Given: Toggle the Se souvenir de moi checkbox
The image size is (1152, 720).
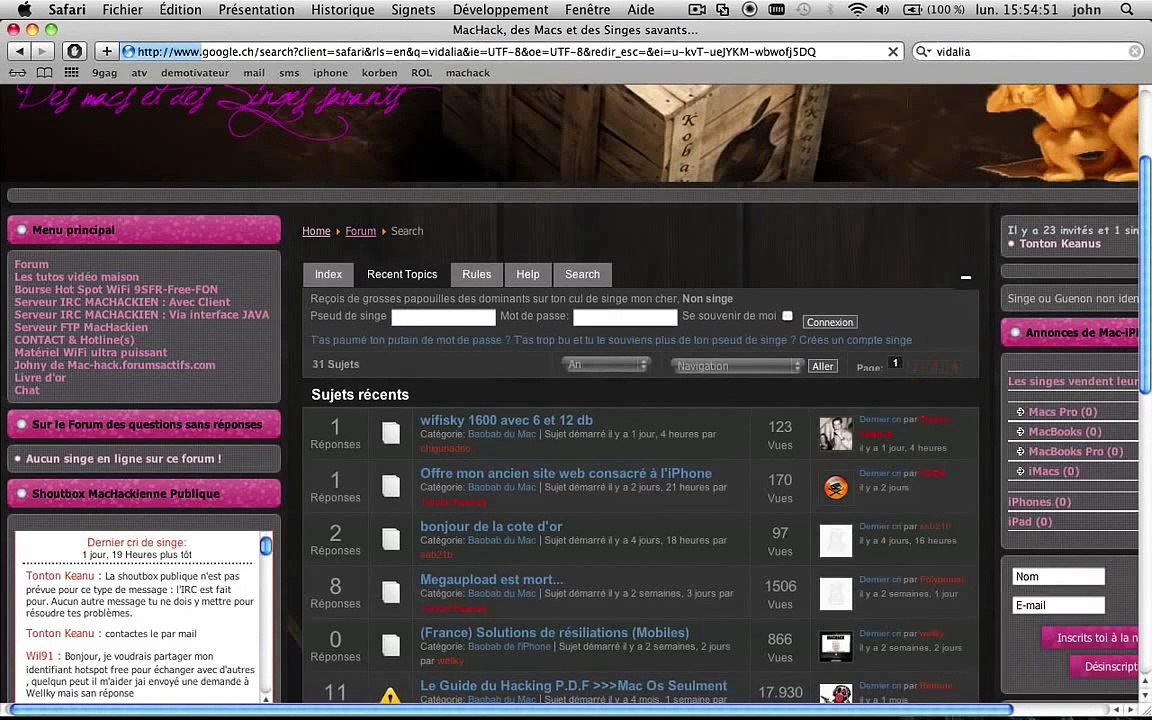Looking at the screenshot, I should [787, 316].
